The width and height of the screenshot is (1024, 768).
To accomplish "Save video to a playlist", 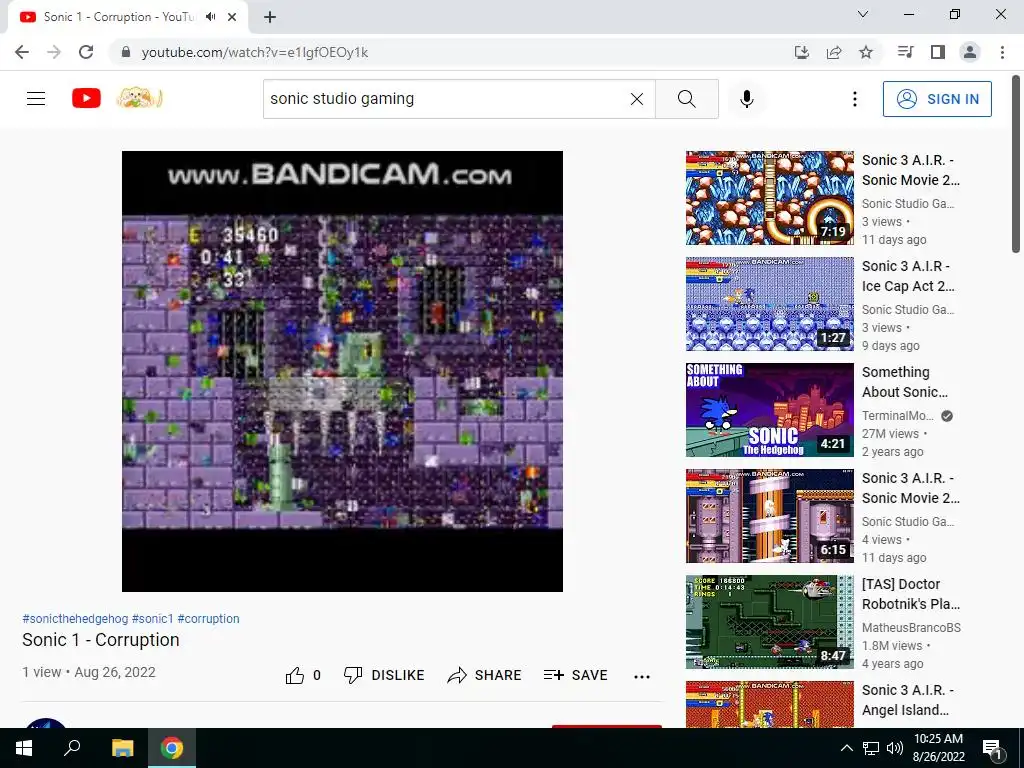I will click(x=575, y=675).
